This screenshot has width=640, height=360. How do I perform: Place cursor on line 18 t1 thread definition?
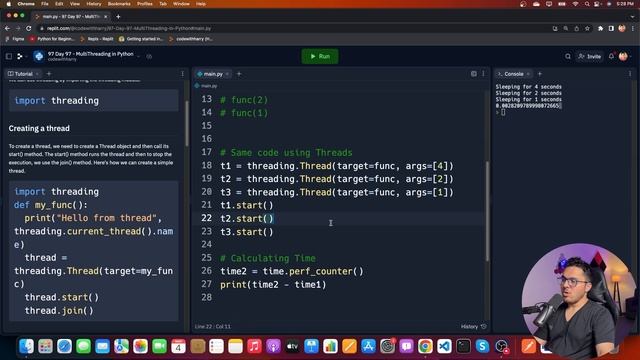pyautogui.click(x=337, y=166)
